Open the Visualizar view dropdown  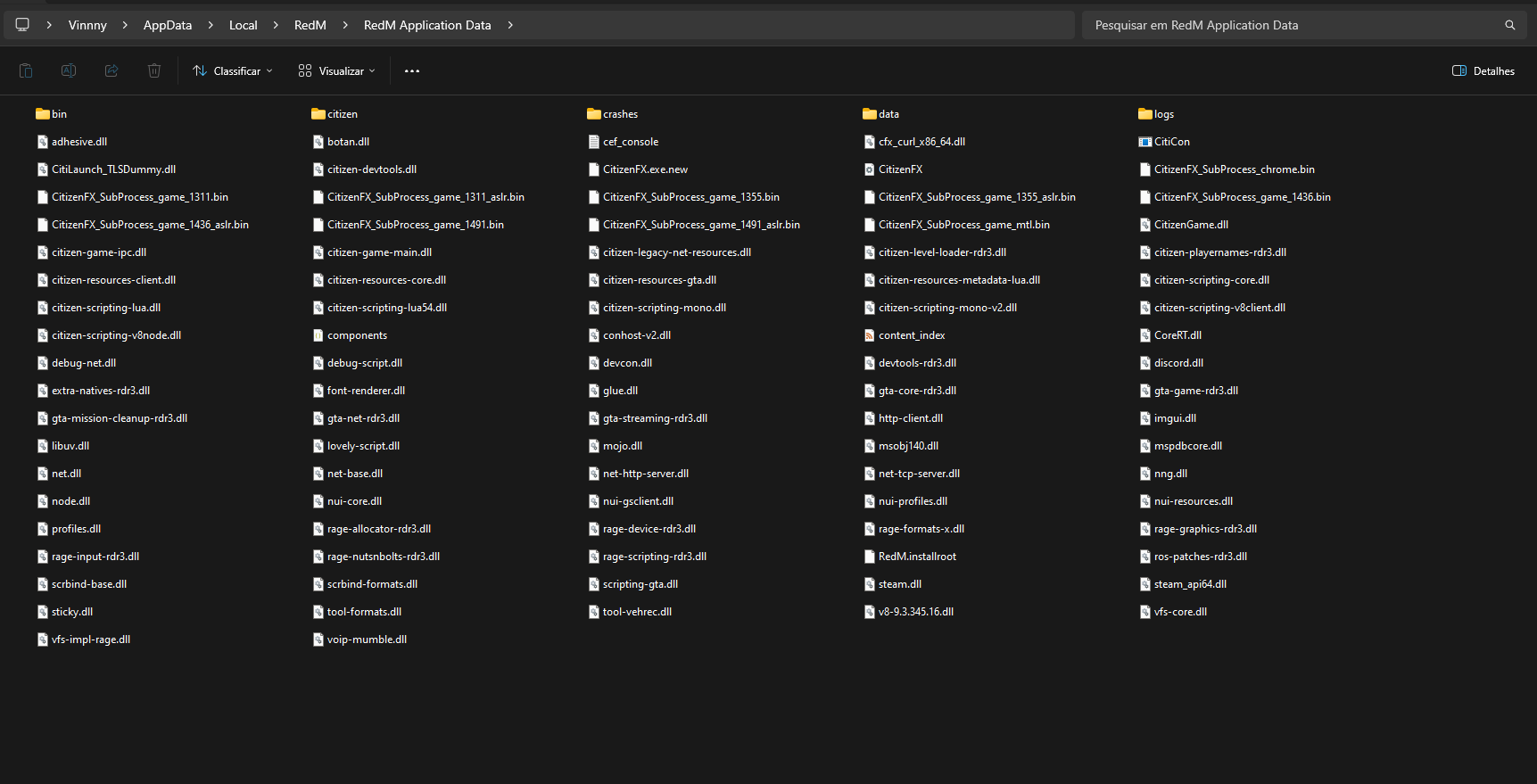[x=337, y=70]
